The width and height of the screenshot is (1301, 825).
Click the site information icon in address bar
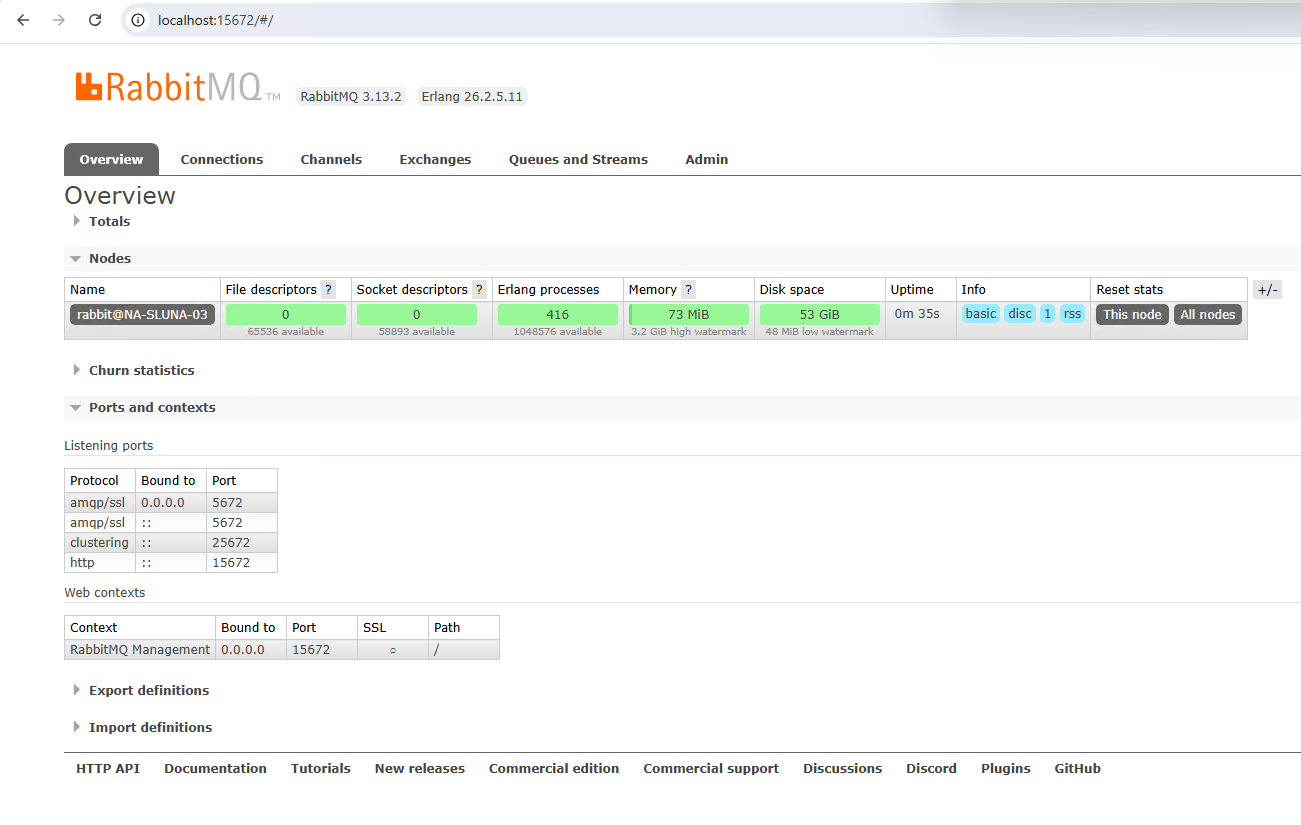[x=139, y=20]
